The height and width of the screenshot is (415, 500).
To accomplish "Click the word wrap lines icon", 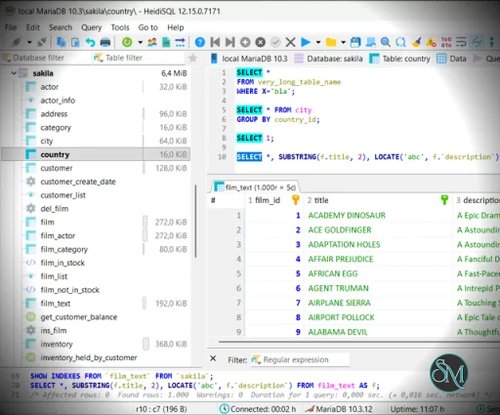I will point(461,42).
